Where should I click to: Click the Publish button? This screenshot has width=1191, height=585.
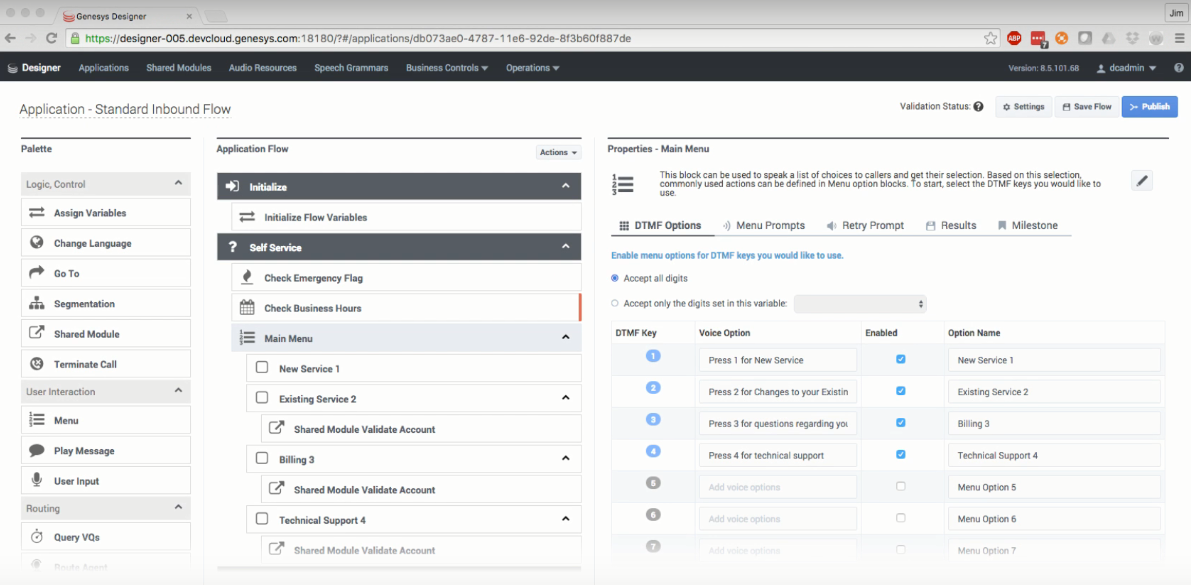tap(1149, 107)
